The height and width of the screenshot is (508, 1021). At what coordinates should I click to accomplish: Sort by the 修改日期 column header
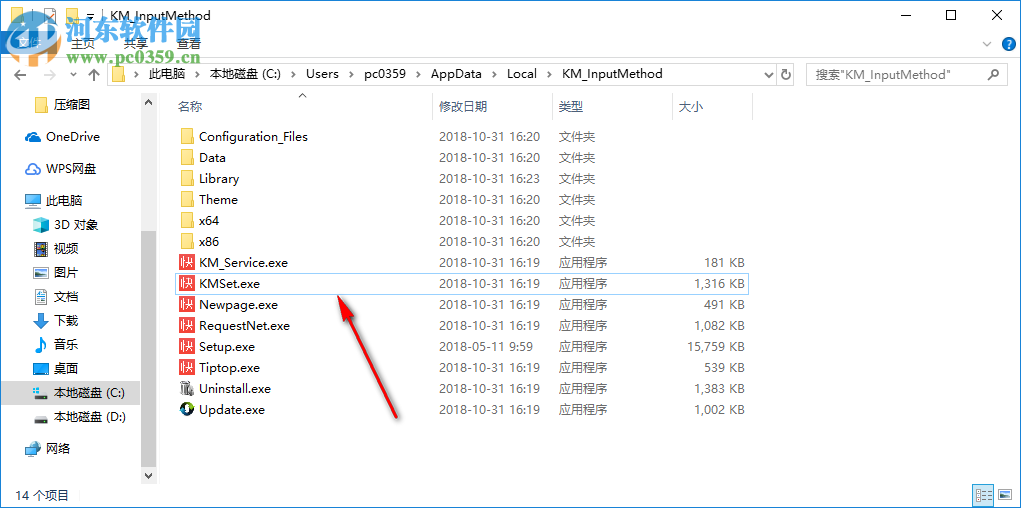(463, 107)
